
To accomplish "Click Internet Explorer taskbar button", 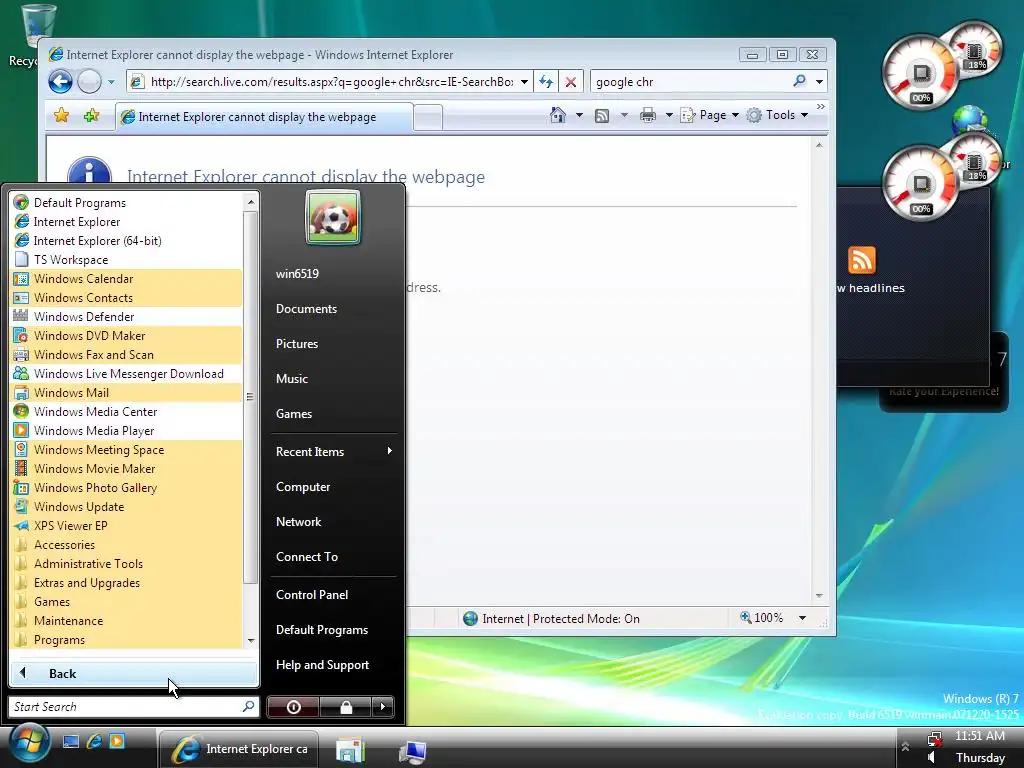I will click(x=239, y=749).
